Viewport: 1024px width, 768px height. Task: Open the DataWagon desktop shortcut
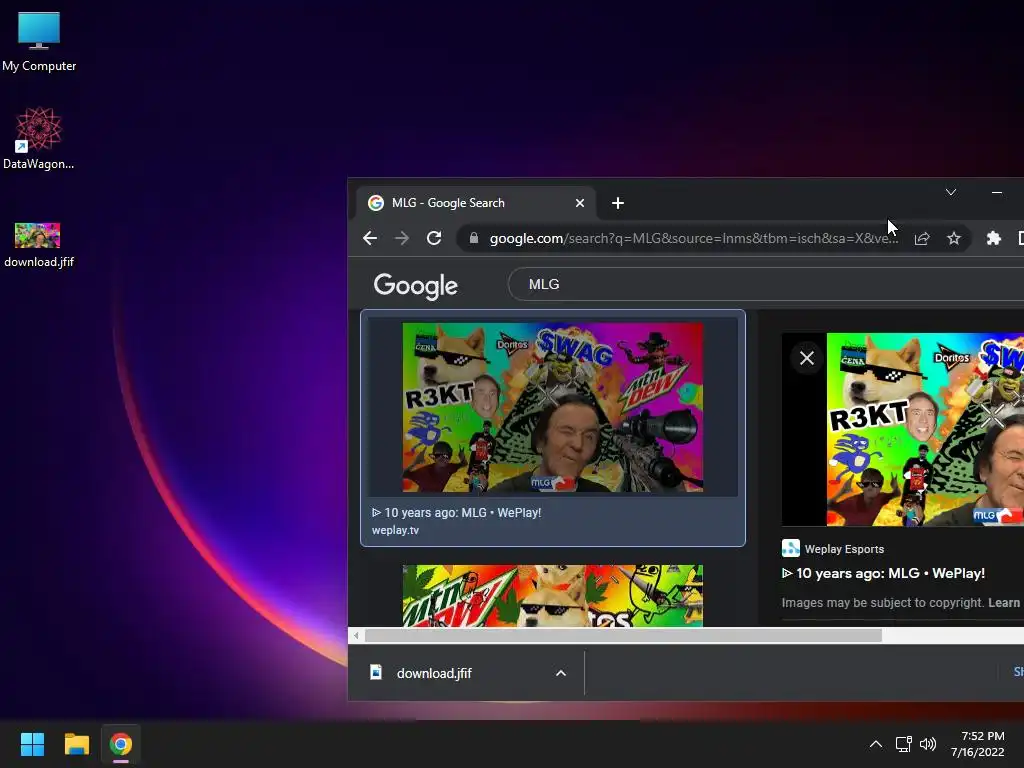(x=39, y=138)
